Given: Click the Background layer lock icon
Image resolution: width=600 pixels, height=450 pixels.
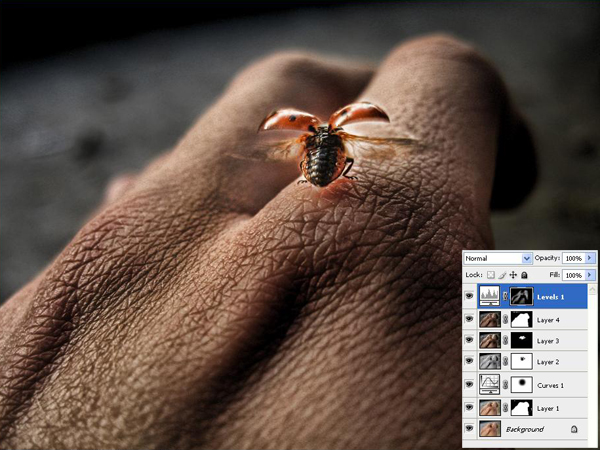Looking at the screenshot, I should pyautogui.click(x=574, y=429).
